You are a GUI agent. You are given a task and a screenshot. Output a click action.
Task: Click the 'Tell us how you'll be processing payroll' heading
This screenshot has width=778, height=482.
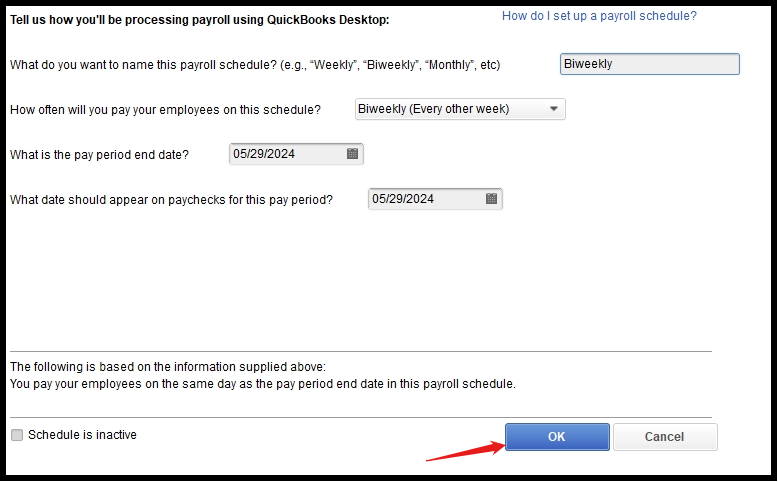[x=199, y=20]
